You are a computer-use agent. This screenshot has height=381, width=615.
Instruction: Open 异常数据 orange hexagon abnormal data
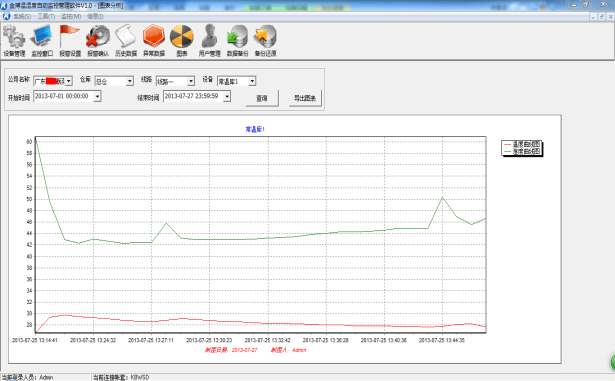pos(153,41)
